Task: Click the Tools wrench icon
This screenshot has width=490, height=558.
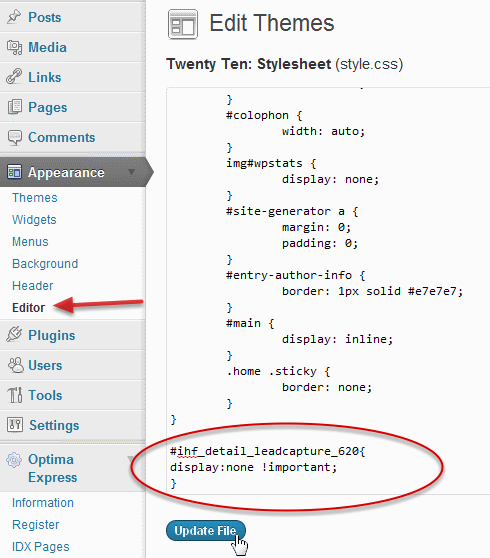Action: (15, 395)
